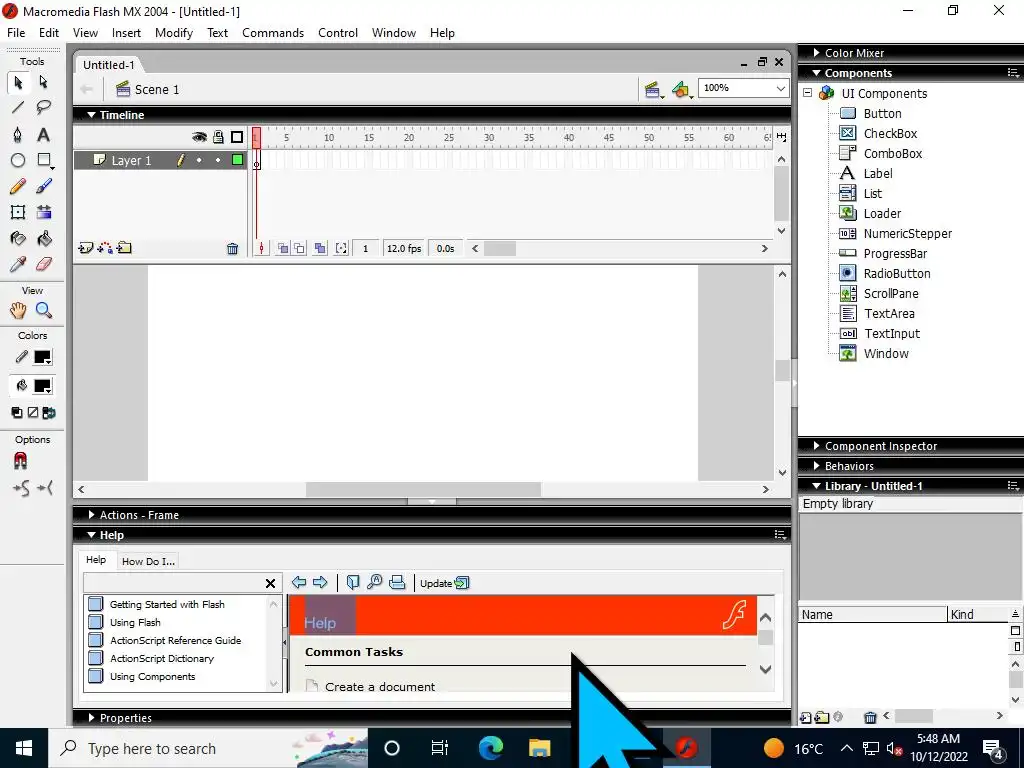This screenshot has height=768, width=1024.
Task: Select the Zoom tool
Action: tap(44, 310)
